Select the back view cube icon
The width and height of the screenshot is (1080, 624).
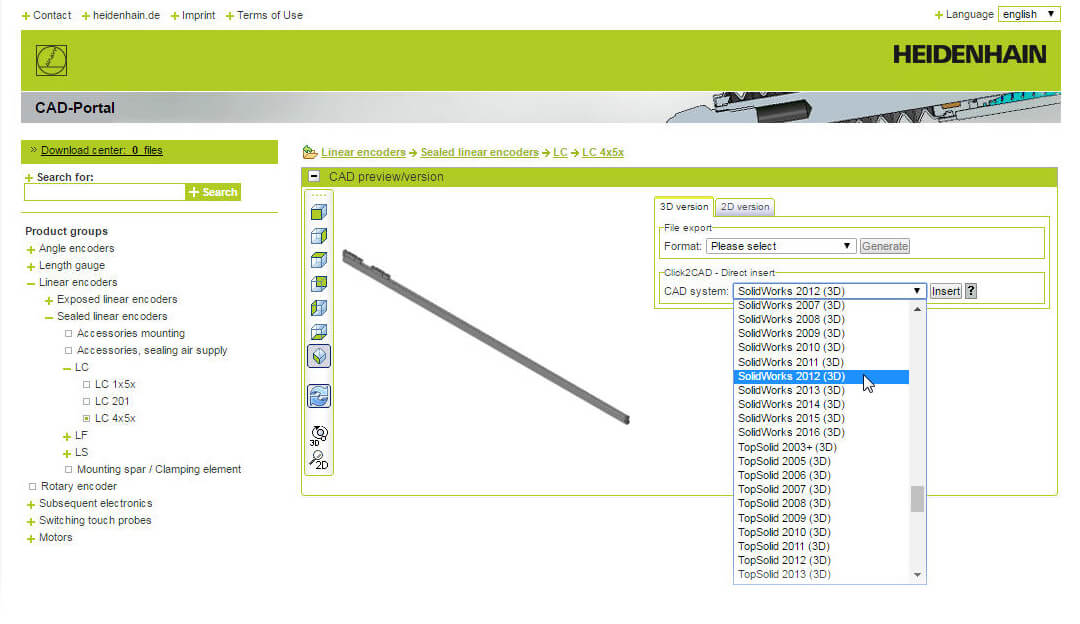[x=318, y=284]
